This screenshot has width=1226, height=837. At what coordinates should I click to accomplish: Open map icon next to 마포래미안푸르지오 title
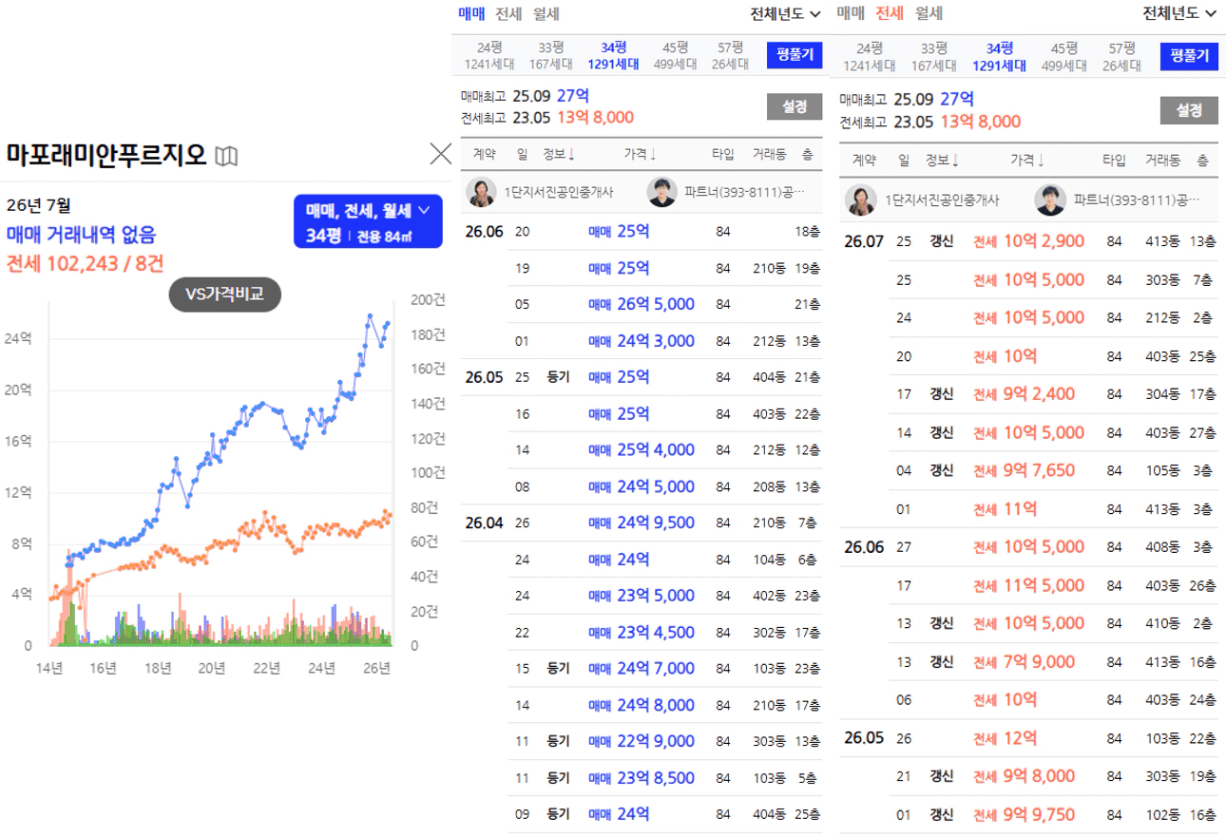coord(228,155)
